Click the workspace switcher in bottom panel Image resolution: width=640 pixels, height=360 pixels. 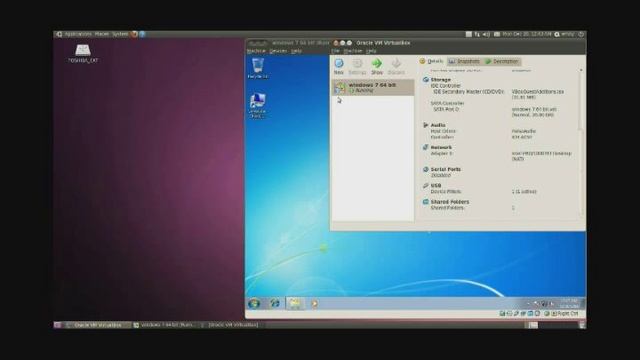tap(551, 325)
